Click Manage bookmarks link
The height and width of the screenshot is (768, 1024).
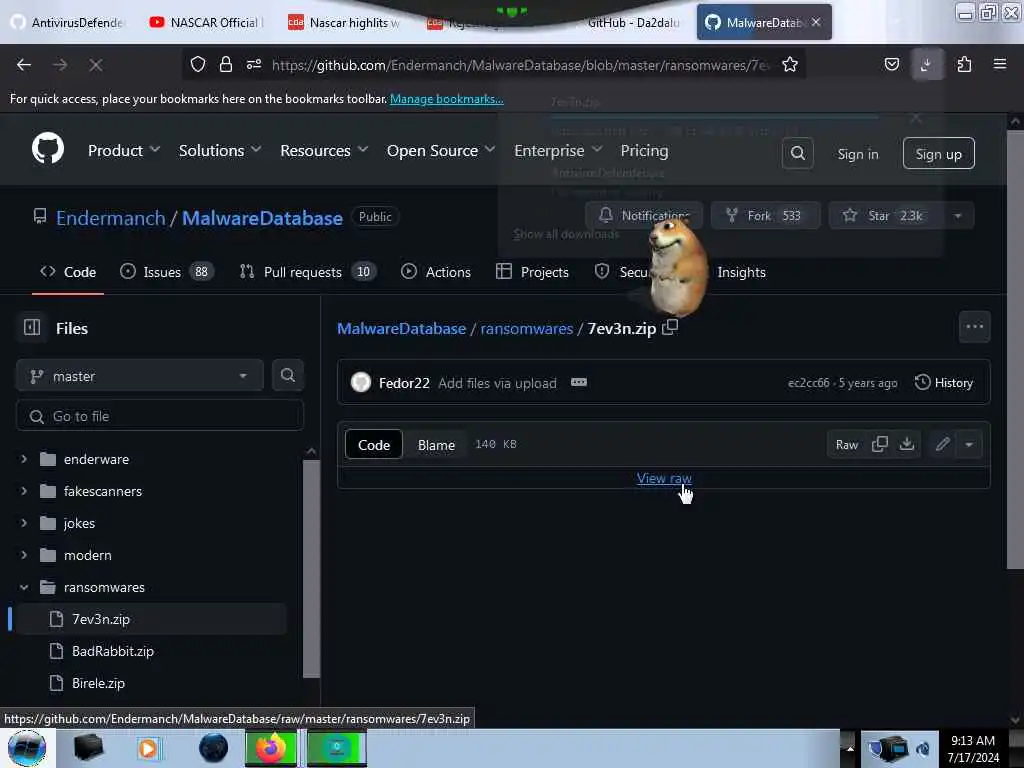tap(447, 99)
